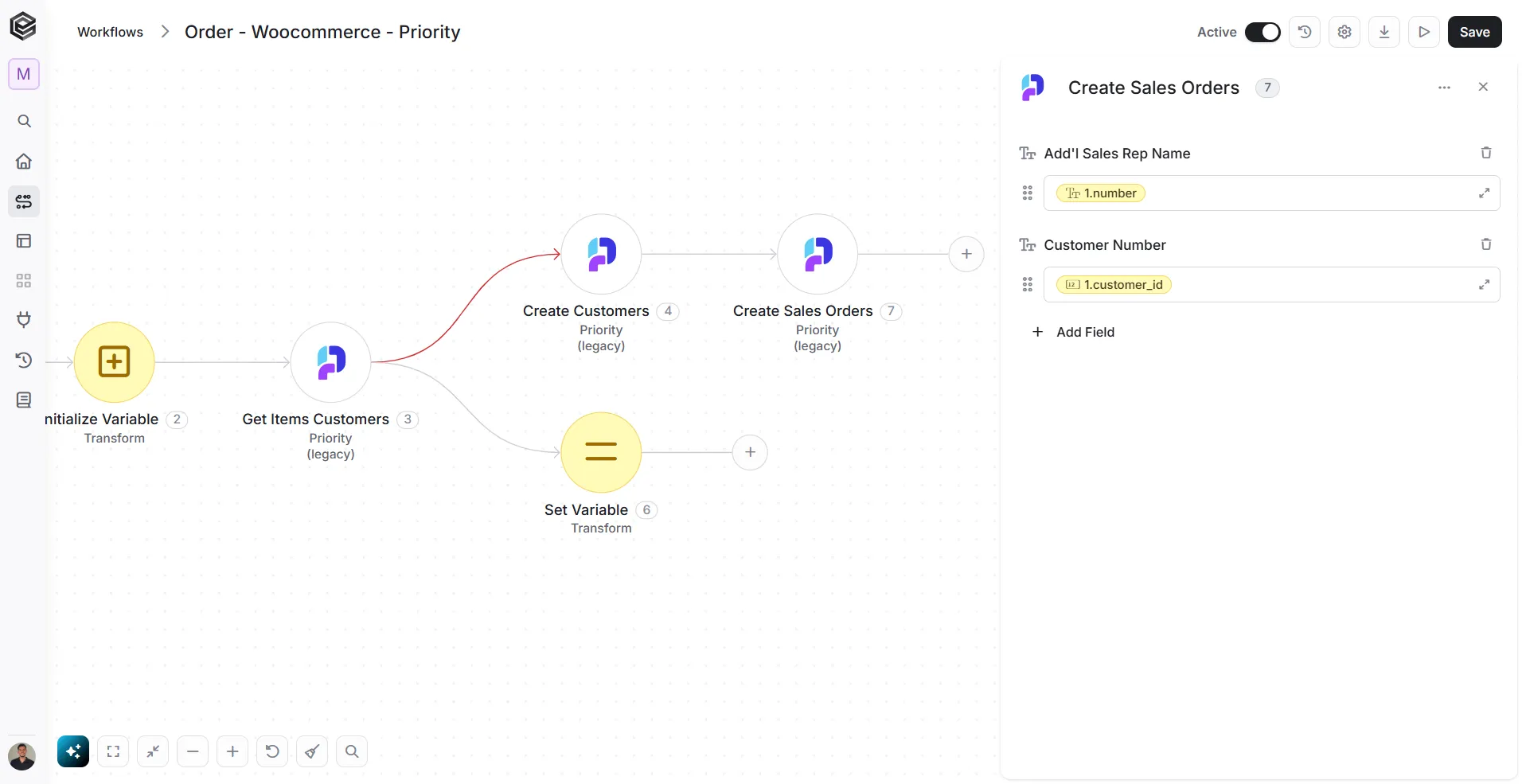This screenshot has height=784, width=1522.
Task: Click the Customer Number value input field
Action: (1271, 285)
